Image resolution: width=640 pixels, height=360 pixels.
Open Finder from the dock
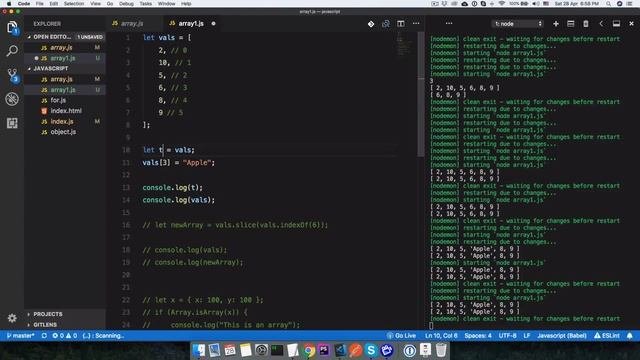point(199,350)
